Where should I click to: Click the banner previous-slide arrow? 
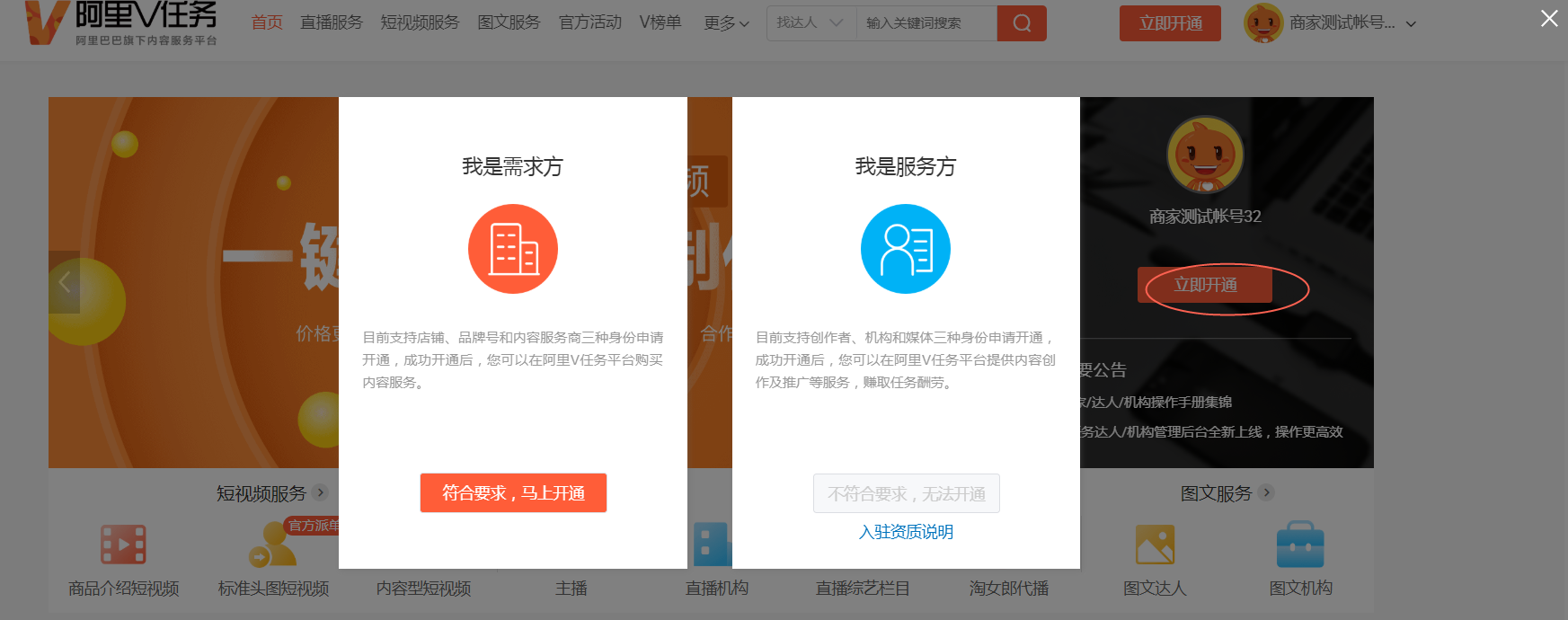pyautogui.click(x=64, y=282)
